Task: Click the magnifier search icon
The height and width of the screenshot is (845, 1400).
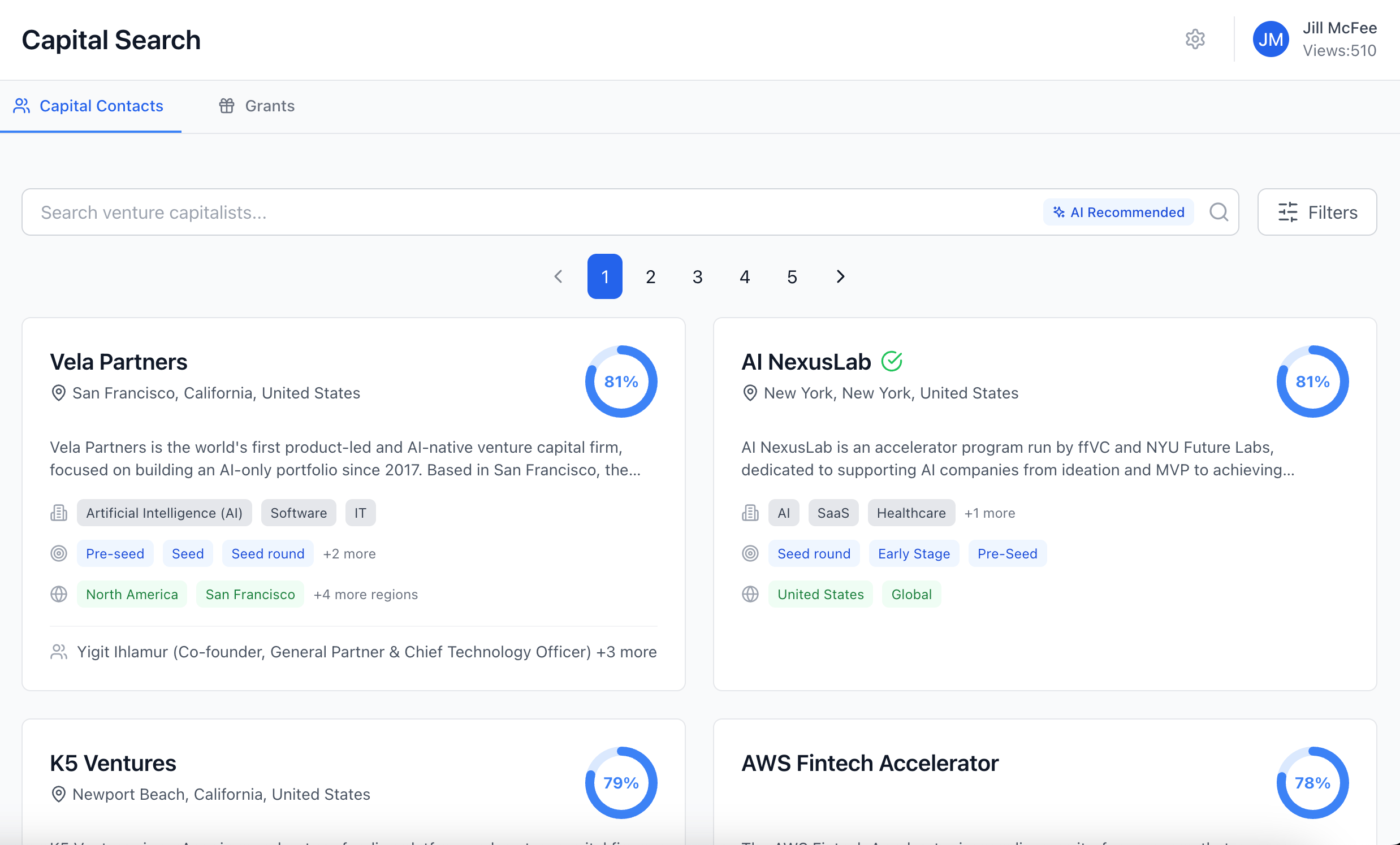Action: (1218, 212)
